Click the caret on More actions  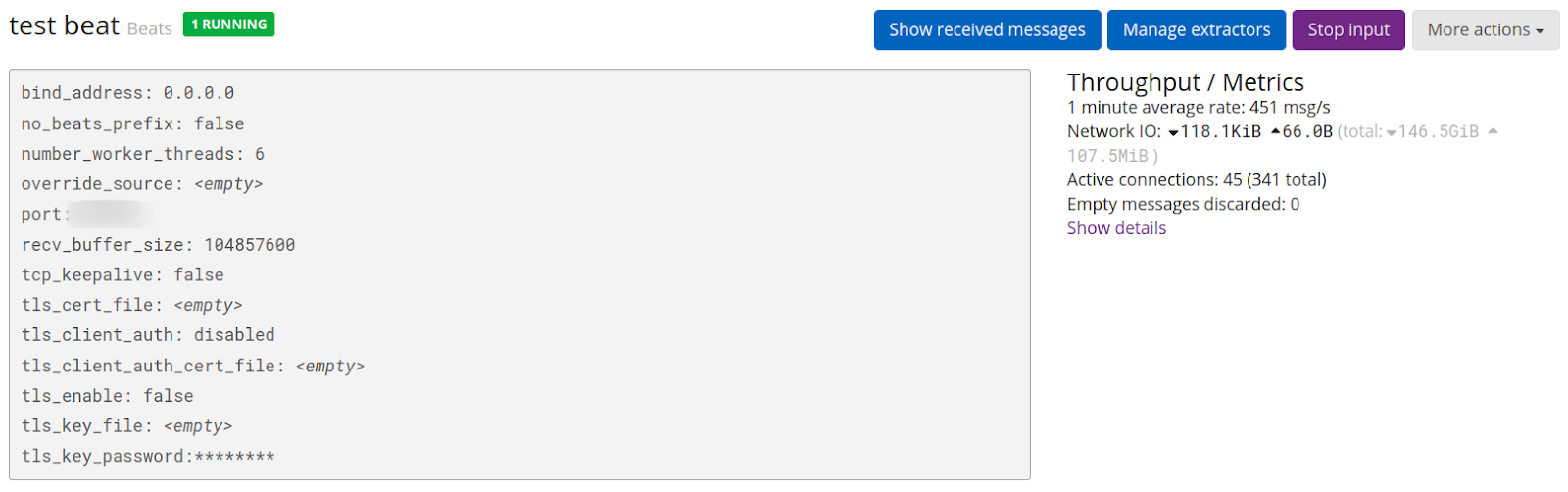point(1540,31)
